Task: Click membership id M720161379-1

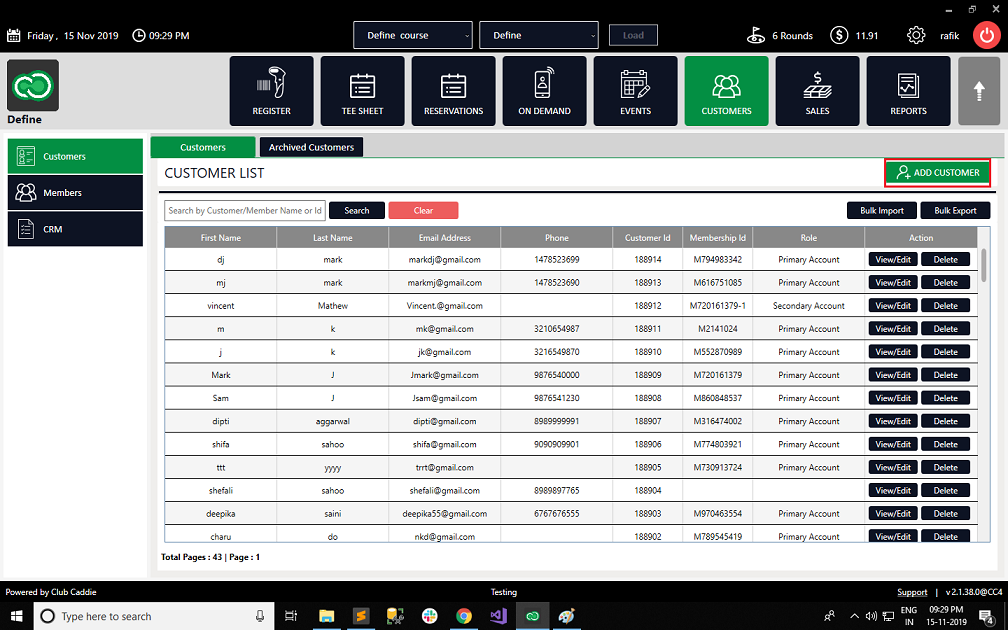Action: 717,306
